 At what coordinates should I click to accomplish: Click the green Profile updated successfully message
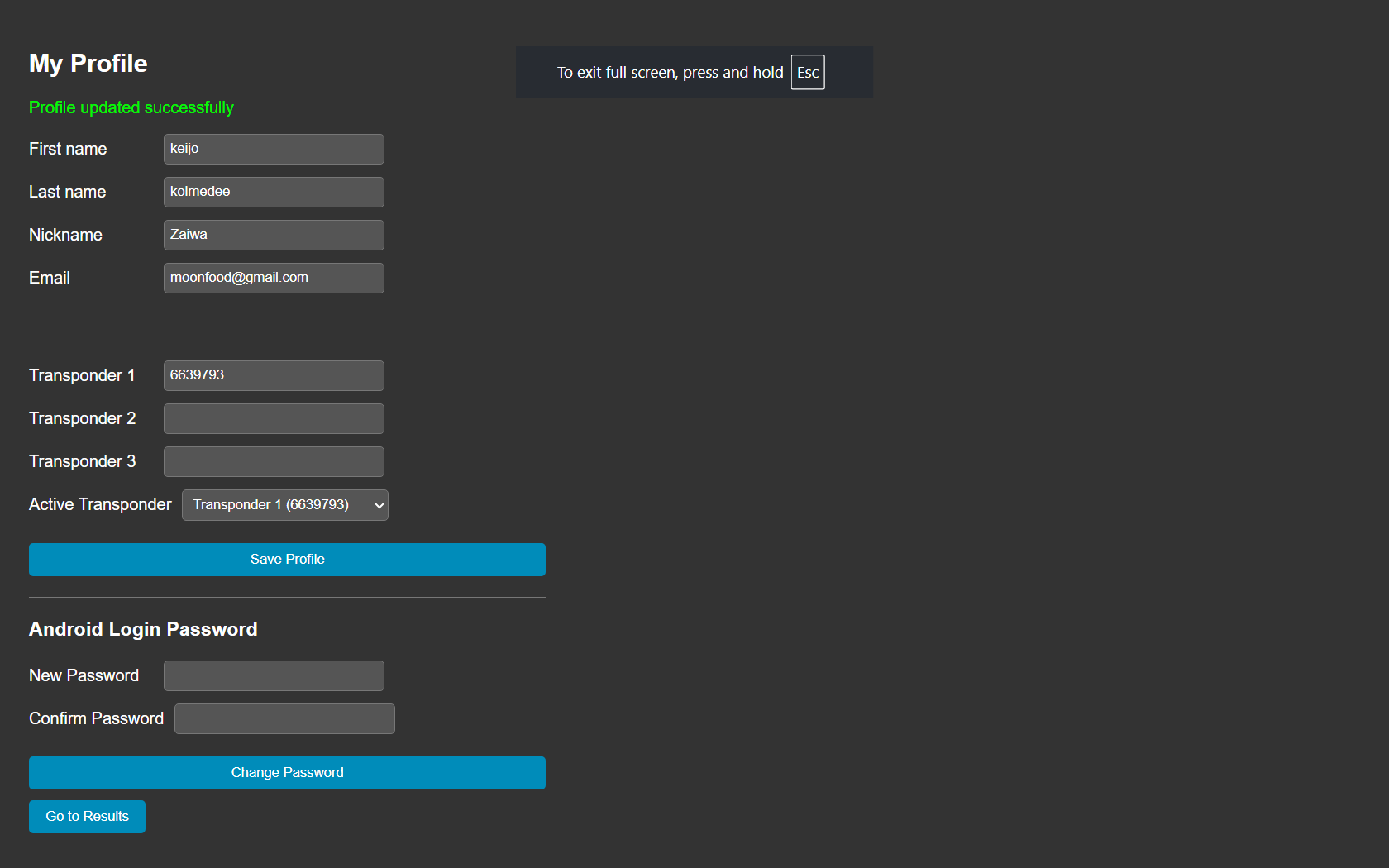pos(131,107)
